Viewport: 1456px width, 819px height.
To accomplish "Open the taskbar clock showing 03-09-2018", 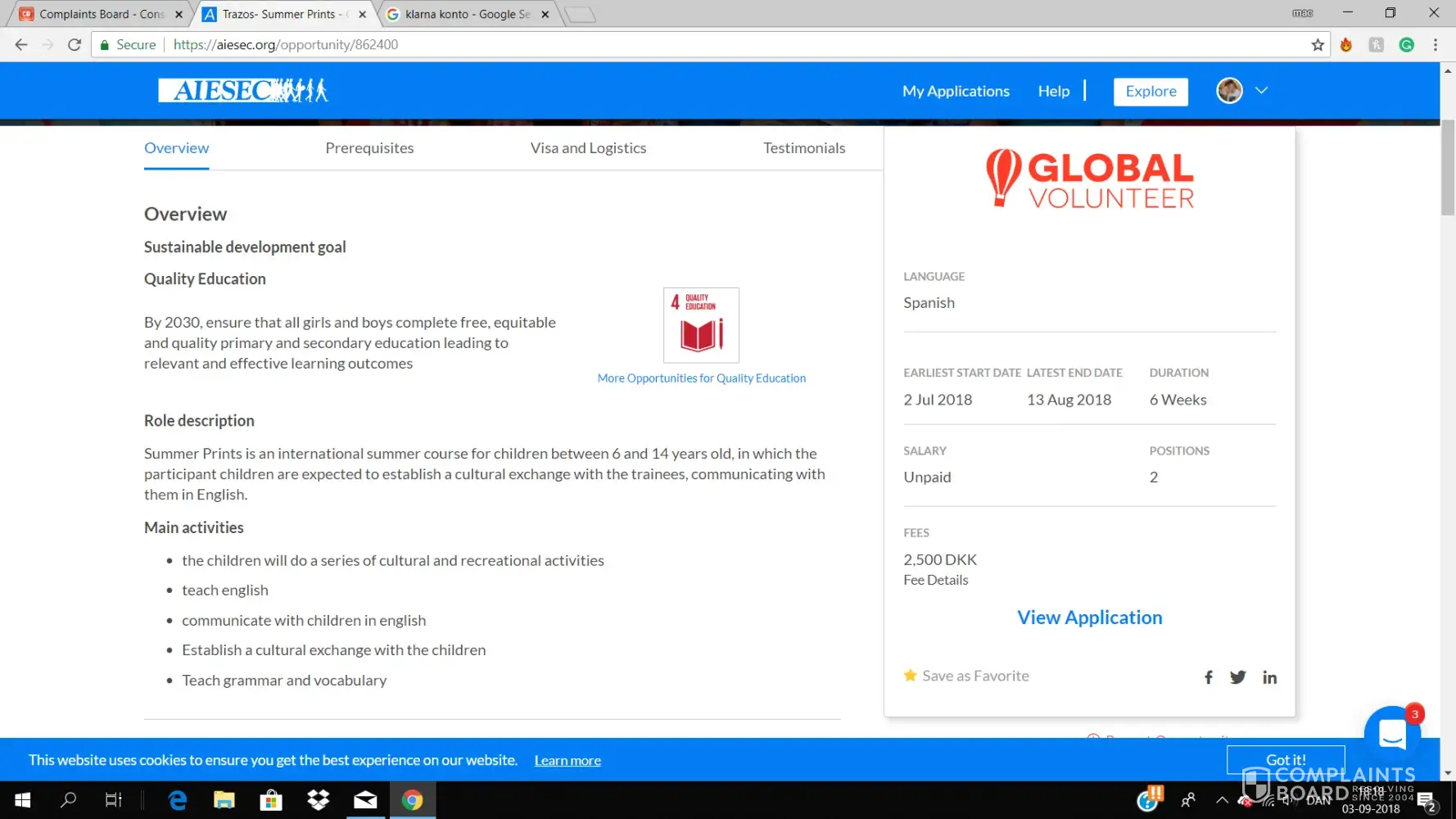I will [1371, 800].
